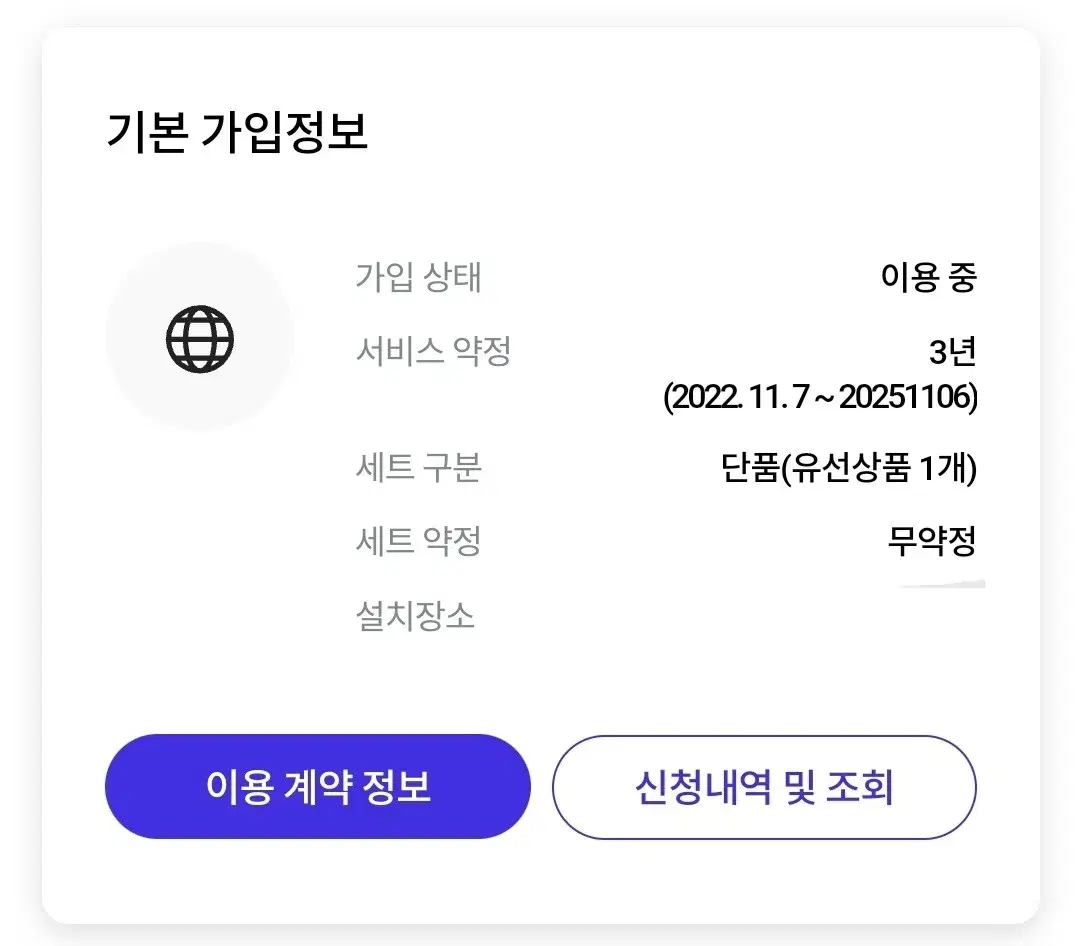1080x946 pixels.
Task: Click the 무약정 value
Action: [x=932, y=541]
